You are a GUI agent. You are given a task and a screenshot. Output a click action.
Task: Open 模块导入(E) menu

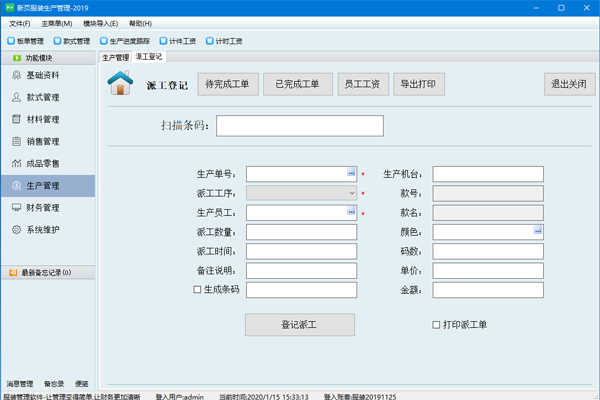pos(101,24)
